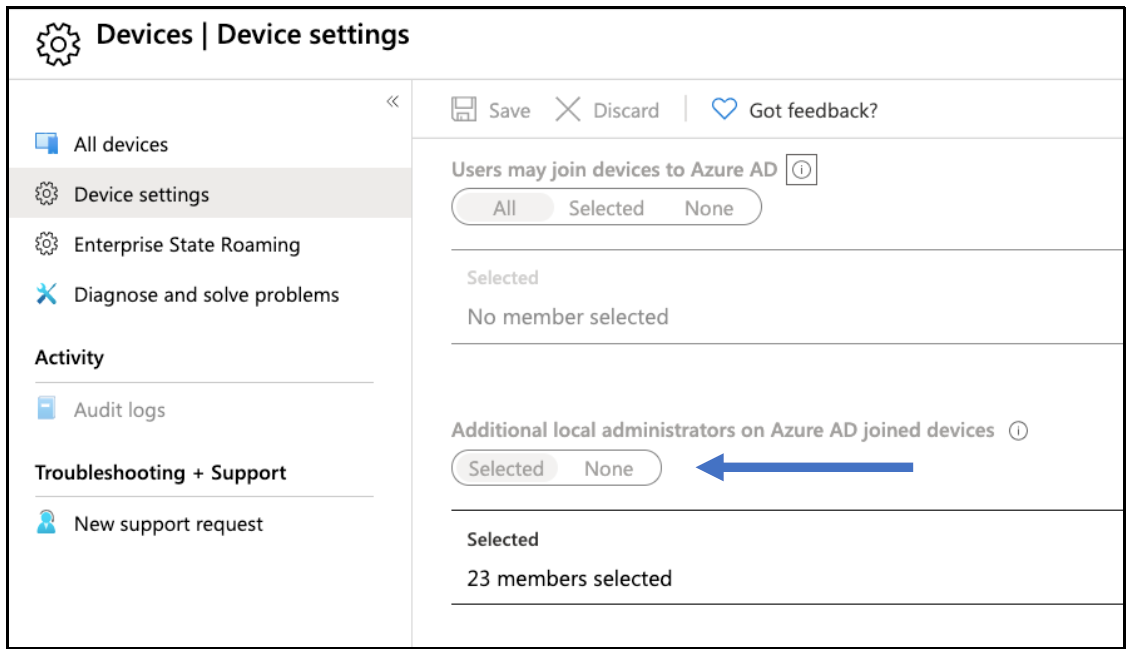This screenshot has width=1137, height=658.
Task: Click the Diagnose and solve problems wrench icon
Action: pyautogui.click(x=46, y=294)
